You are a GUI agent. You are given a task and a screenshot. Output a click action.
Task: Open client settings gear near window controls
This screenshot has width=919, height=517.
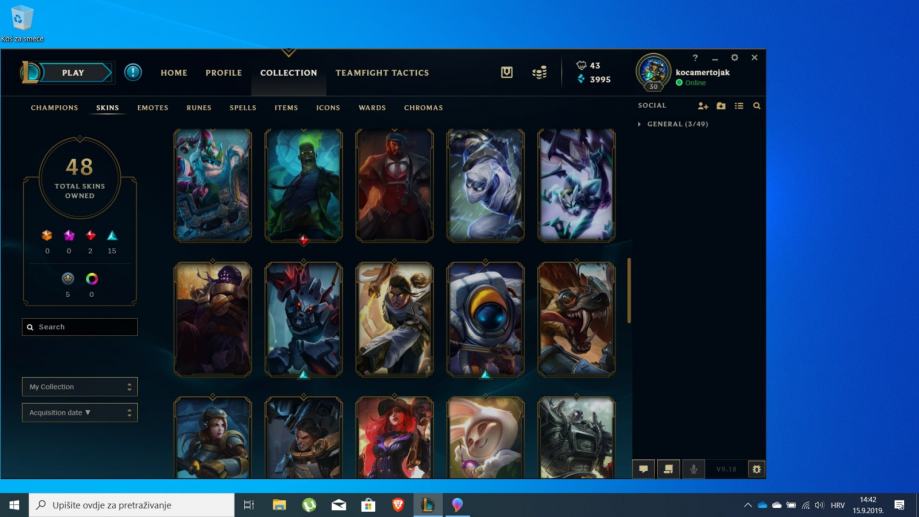coord(734,57)
